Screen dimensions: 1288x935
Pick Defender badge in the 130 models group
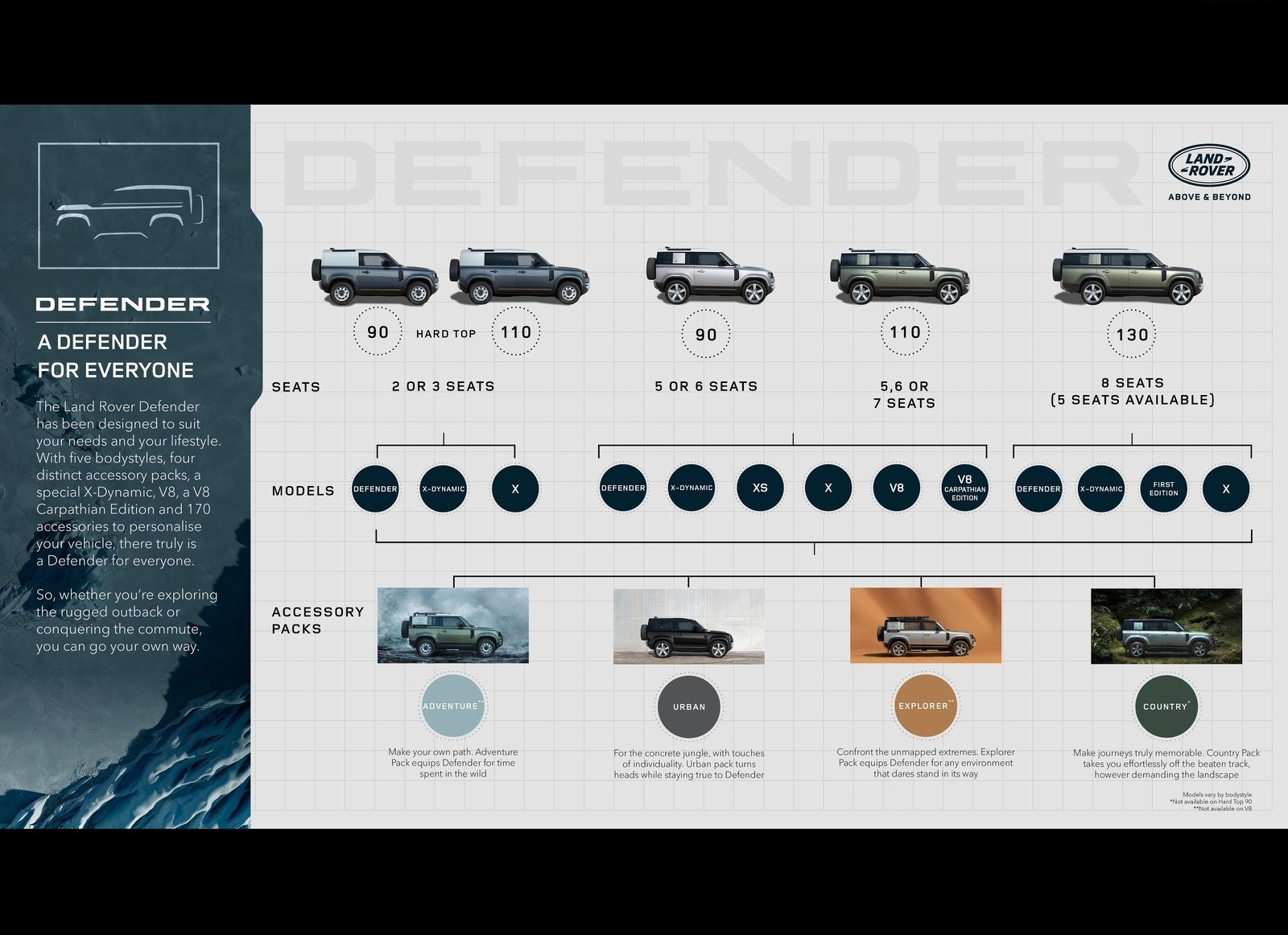(x=1038, y=488)
